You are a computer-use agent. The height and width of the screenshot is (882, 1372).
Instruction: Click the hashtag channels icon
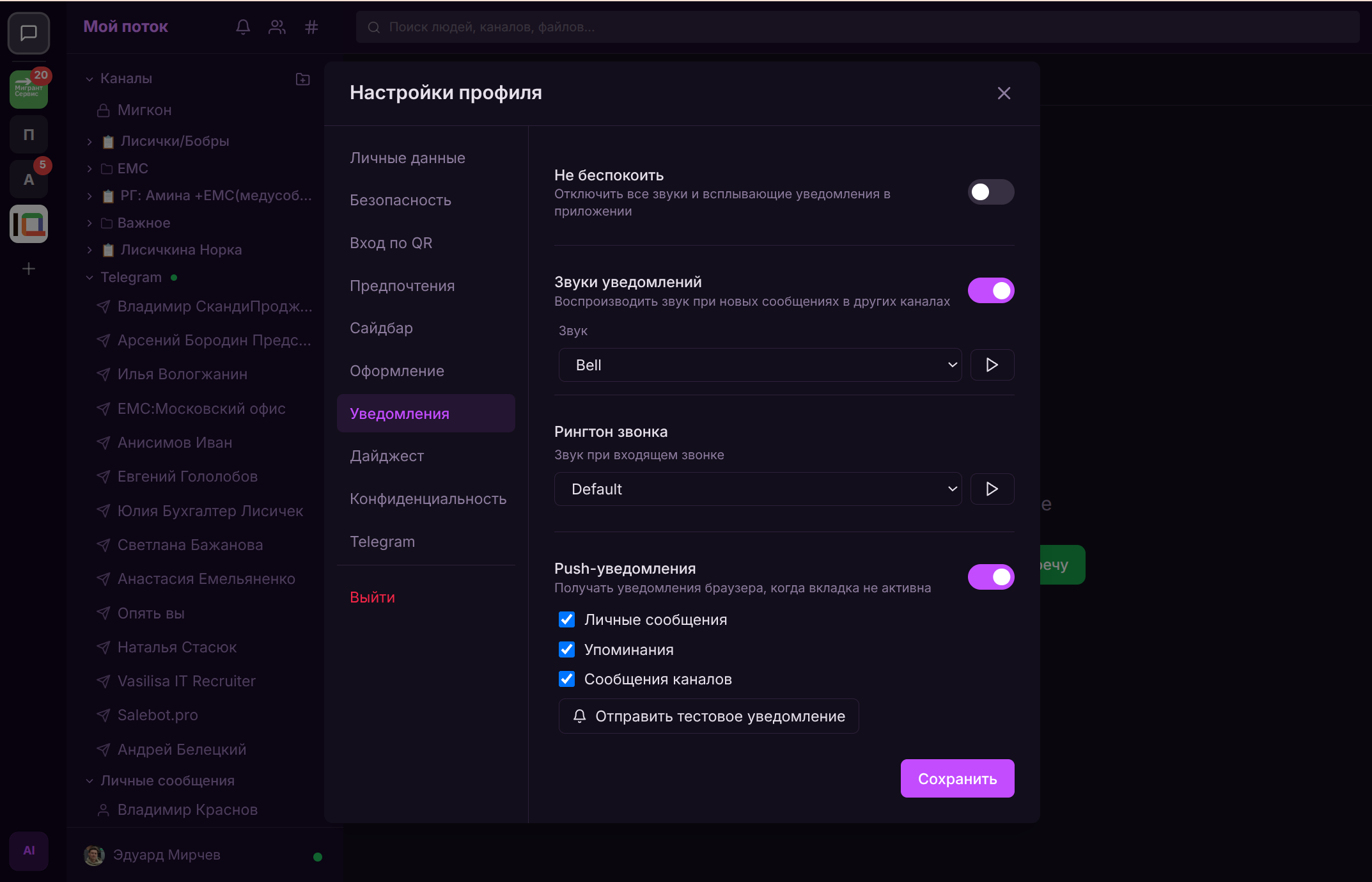tap(311, 27)
